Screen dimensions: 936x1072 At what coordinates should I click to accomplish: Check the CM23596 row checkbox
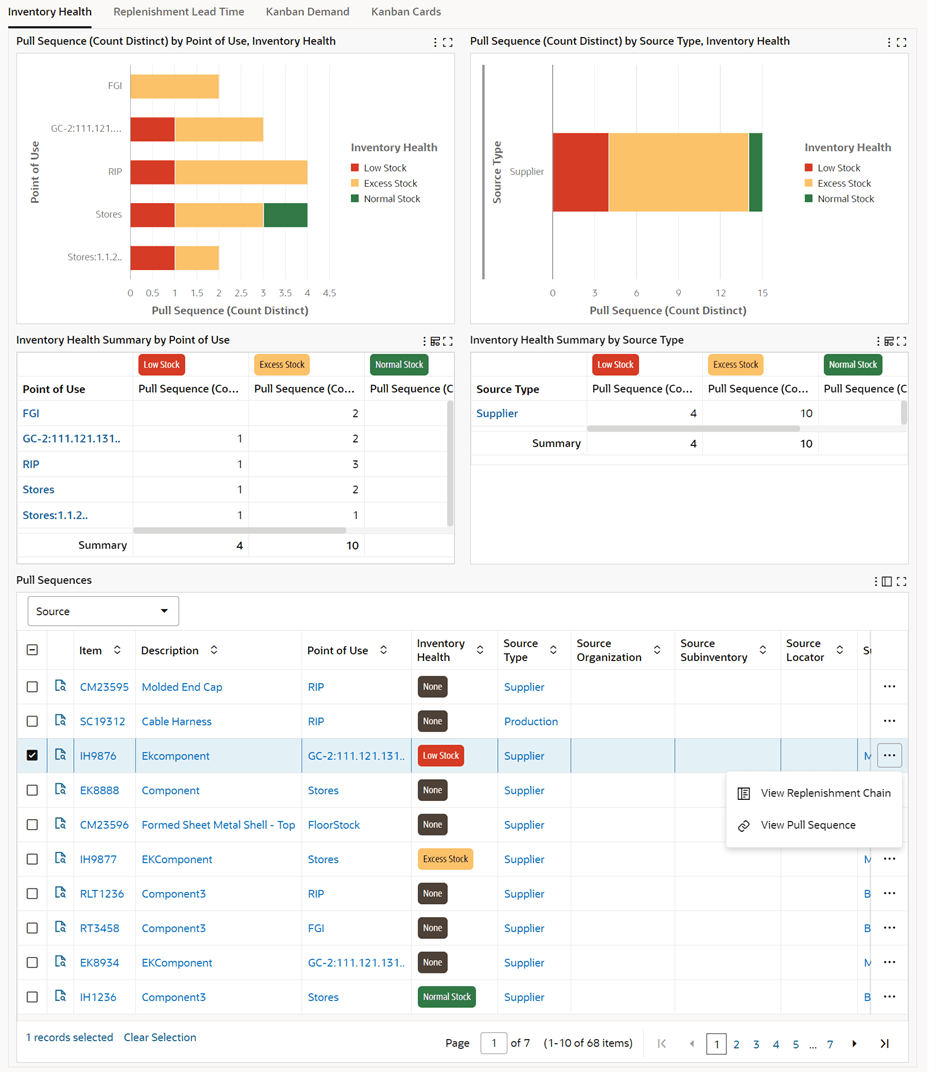click(x=32, y=825)
